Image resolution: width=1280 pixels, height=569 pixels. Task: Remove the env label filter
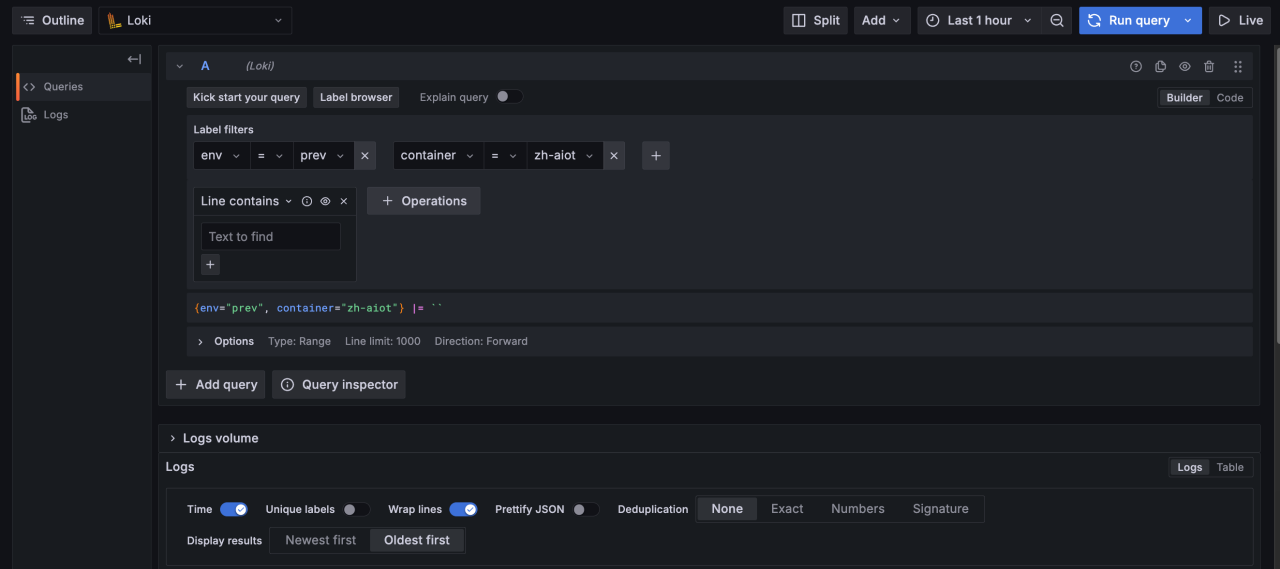click(x=365, y=156)
